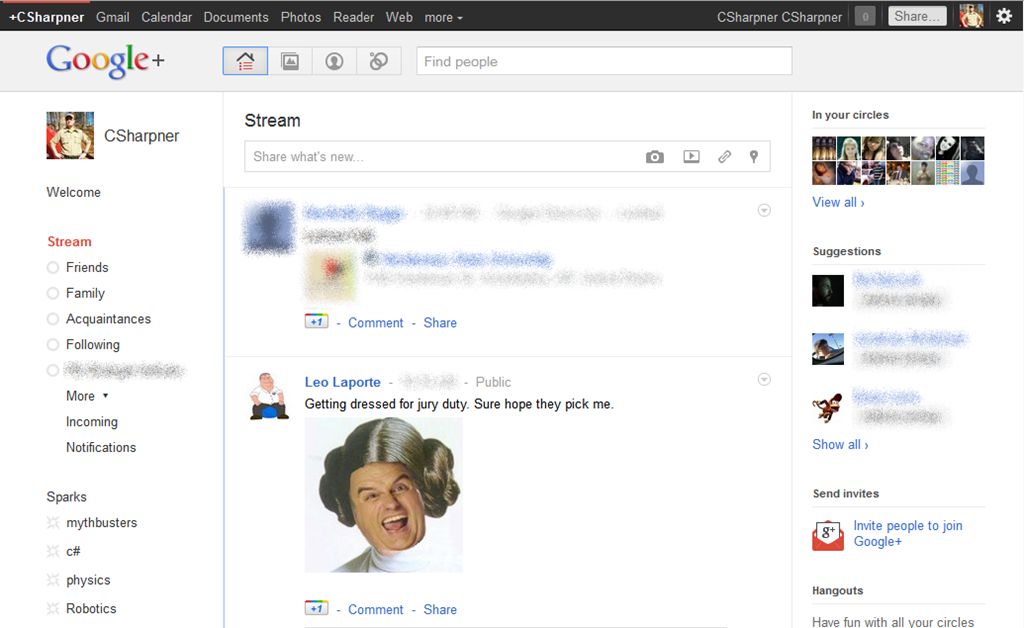Select Stream in left sidebar
The height and width of the screenshot is (628, 1024).
coord(69,242)
